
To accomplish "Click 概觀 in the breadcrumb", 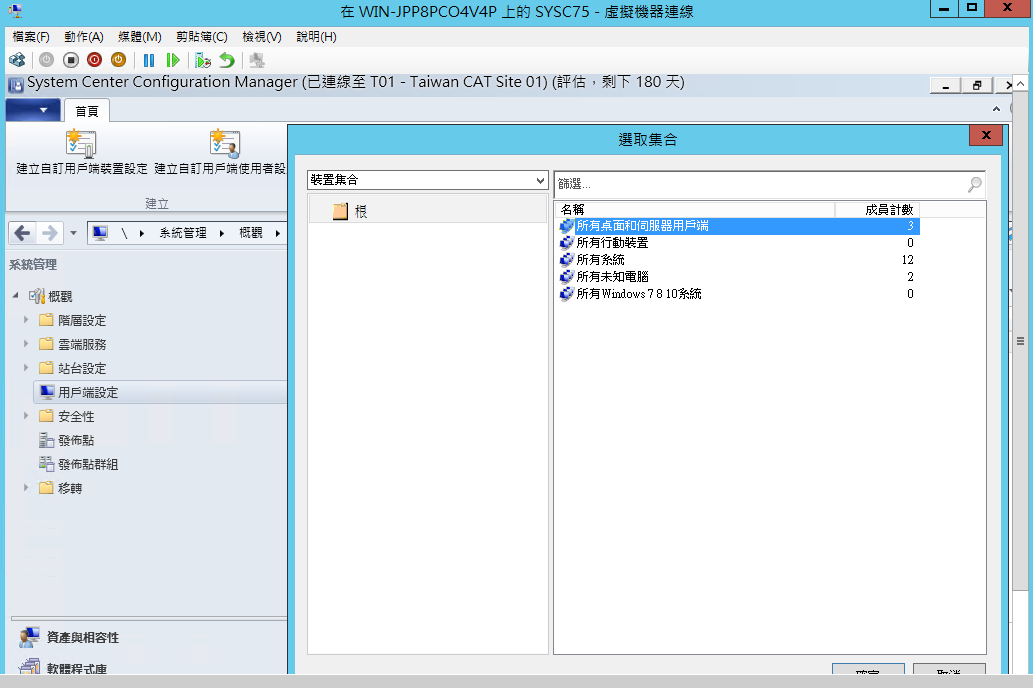I will [x=250, y=233].
